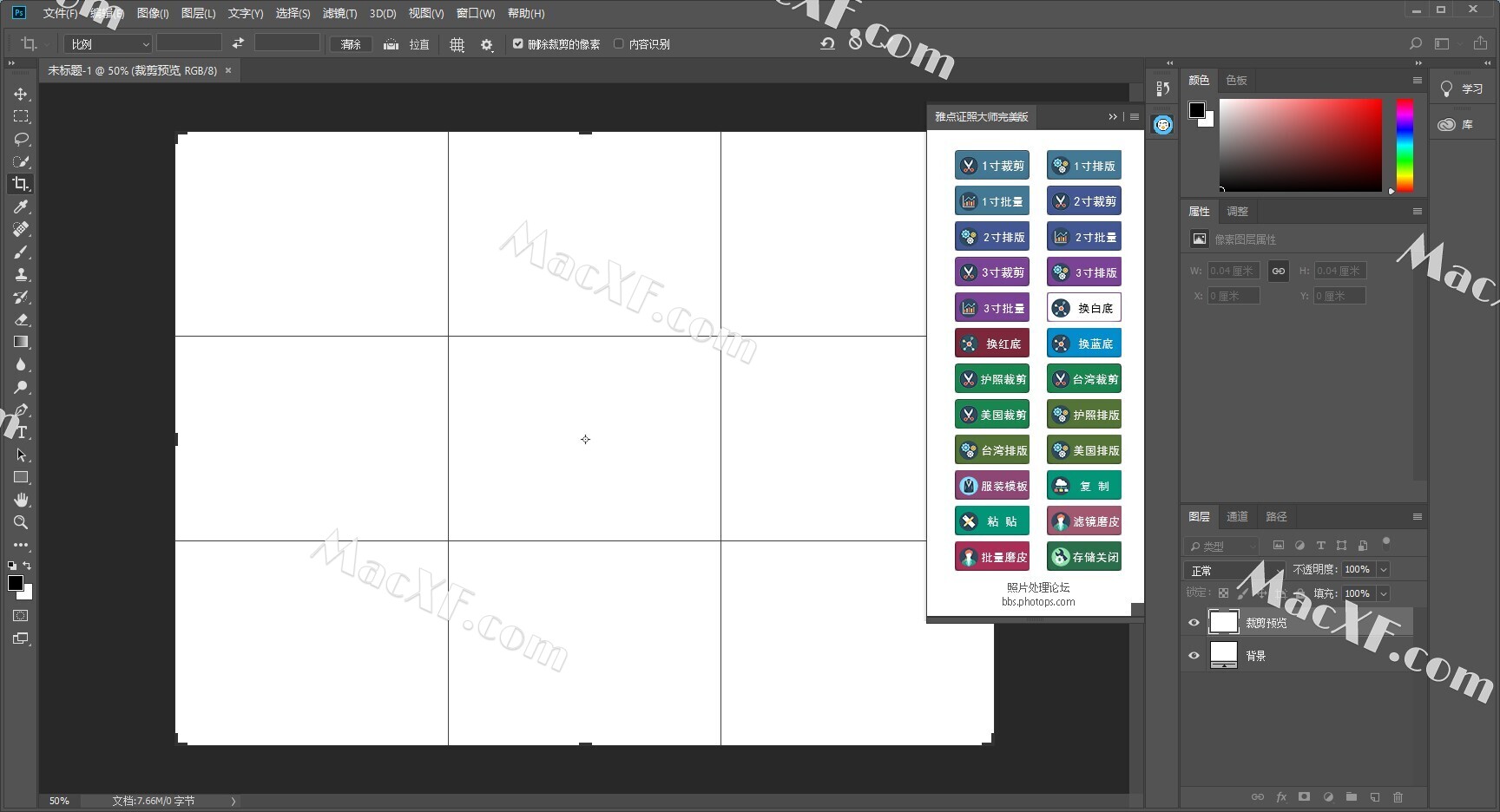1500x812 pixels.
Task: Select the Quick Selection tool
Action: tap(21, 161)
